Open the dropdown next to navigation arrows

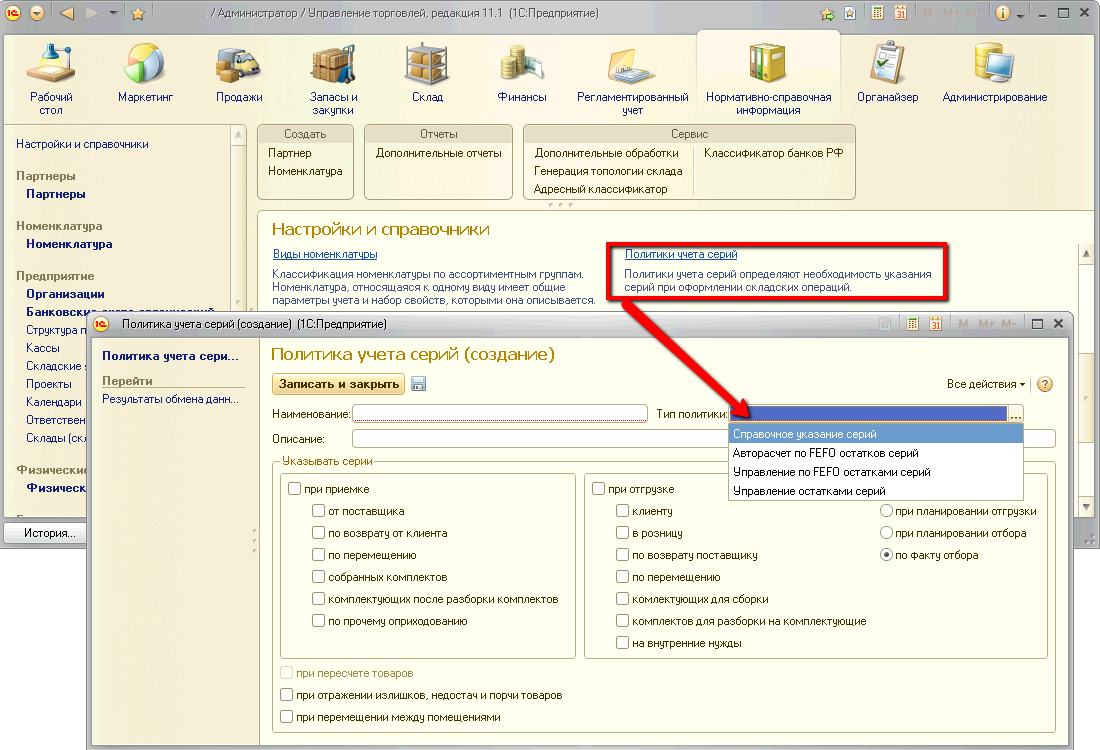coord(113,13)
